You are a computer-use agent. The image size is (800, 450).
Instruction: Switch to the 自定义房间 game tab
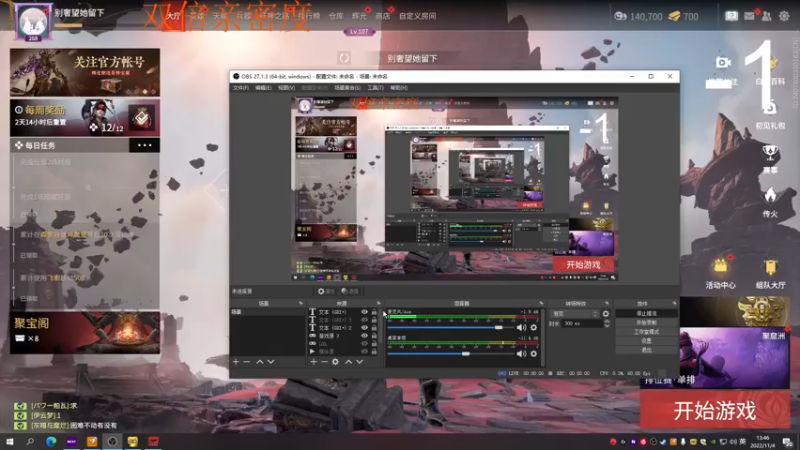(x=417, y=16)
